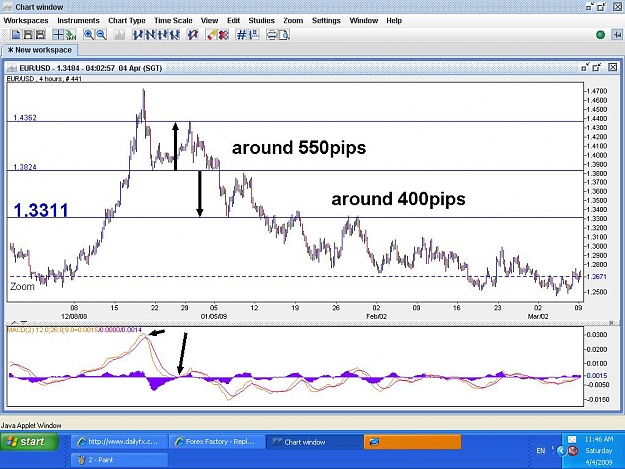
Task: Click the MACD study label text
Action: tap(74, 330)
